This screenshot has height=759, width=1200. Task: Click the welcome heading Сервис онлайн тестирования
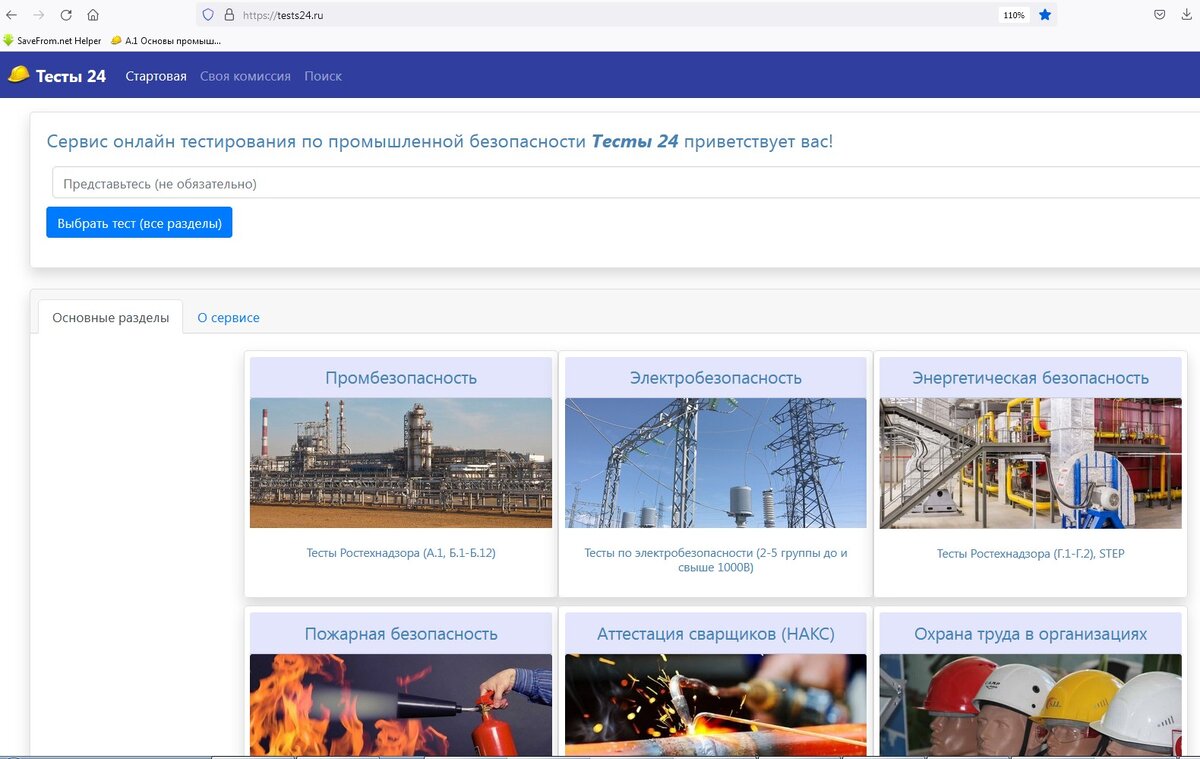click(439, 141)
